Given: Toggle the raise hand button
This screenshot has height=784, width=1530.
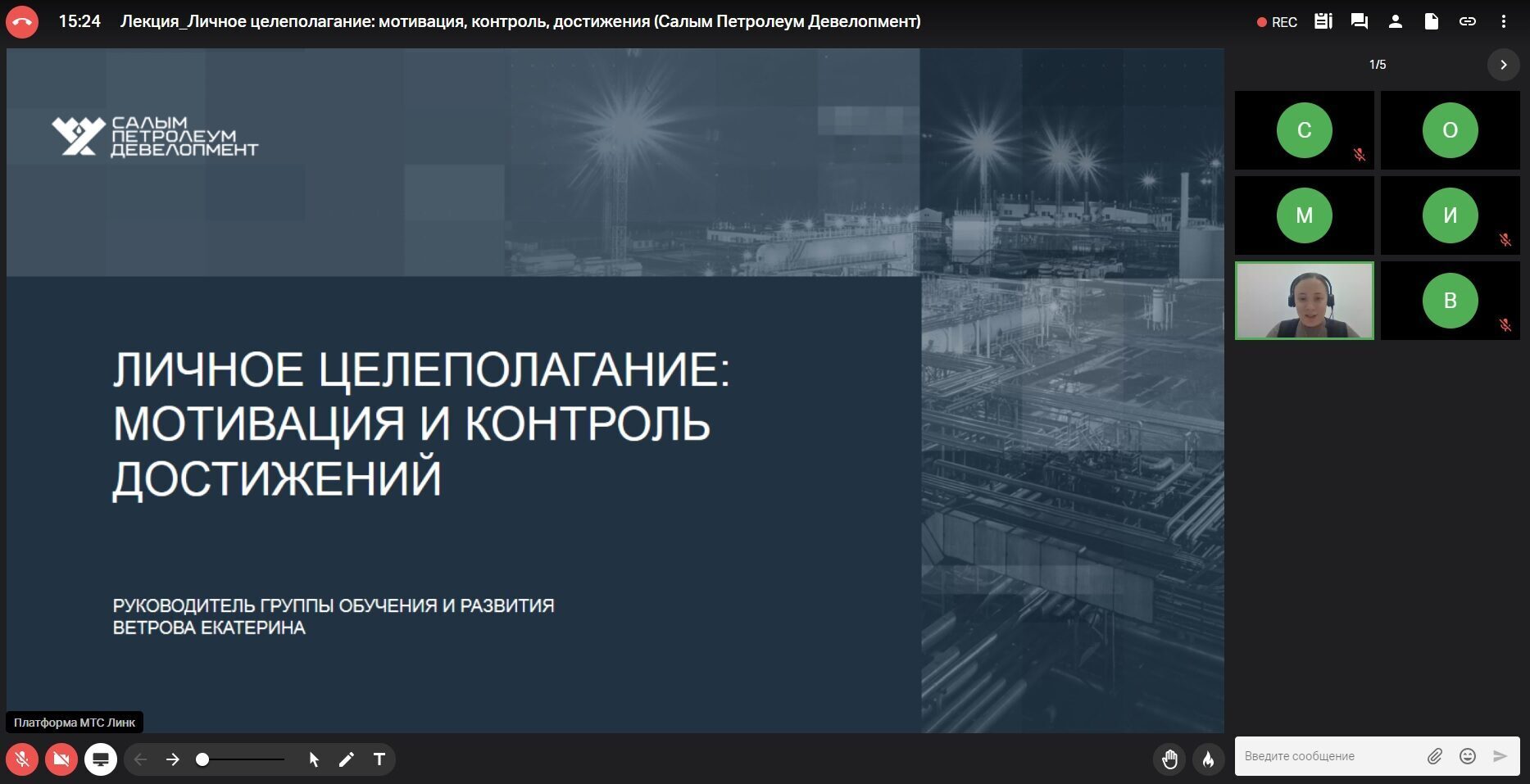Looking at the screenshot, I should [1169, 759].
